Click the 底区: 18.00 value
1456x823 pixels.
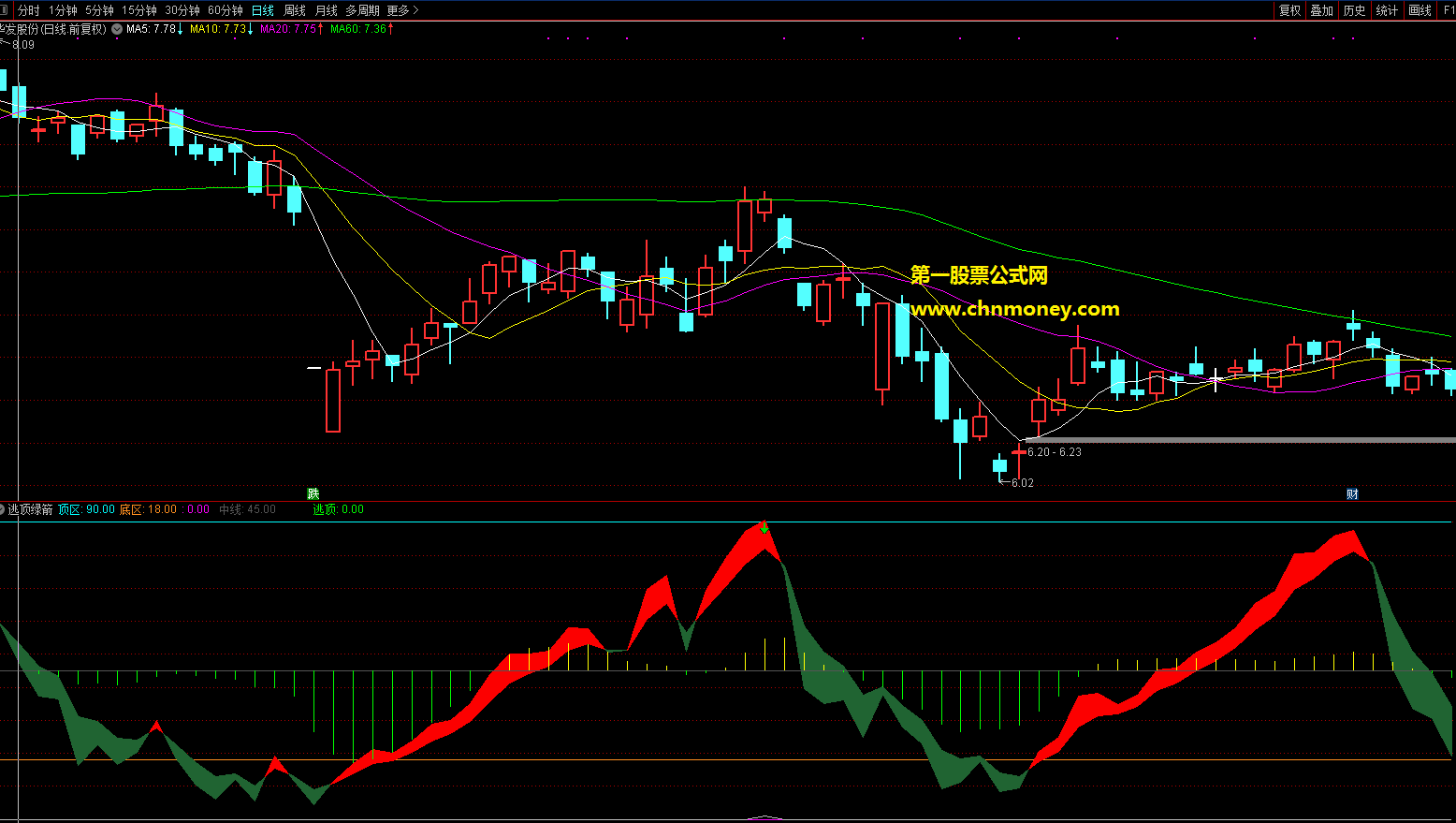point(148,509)
